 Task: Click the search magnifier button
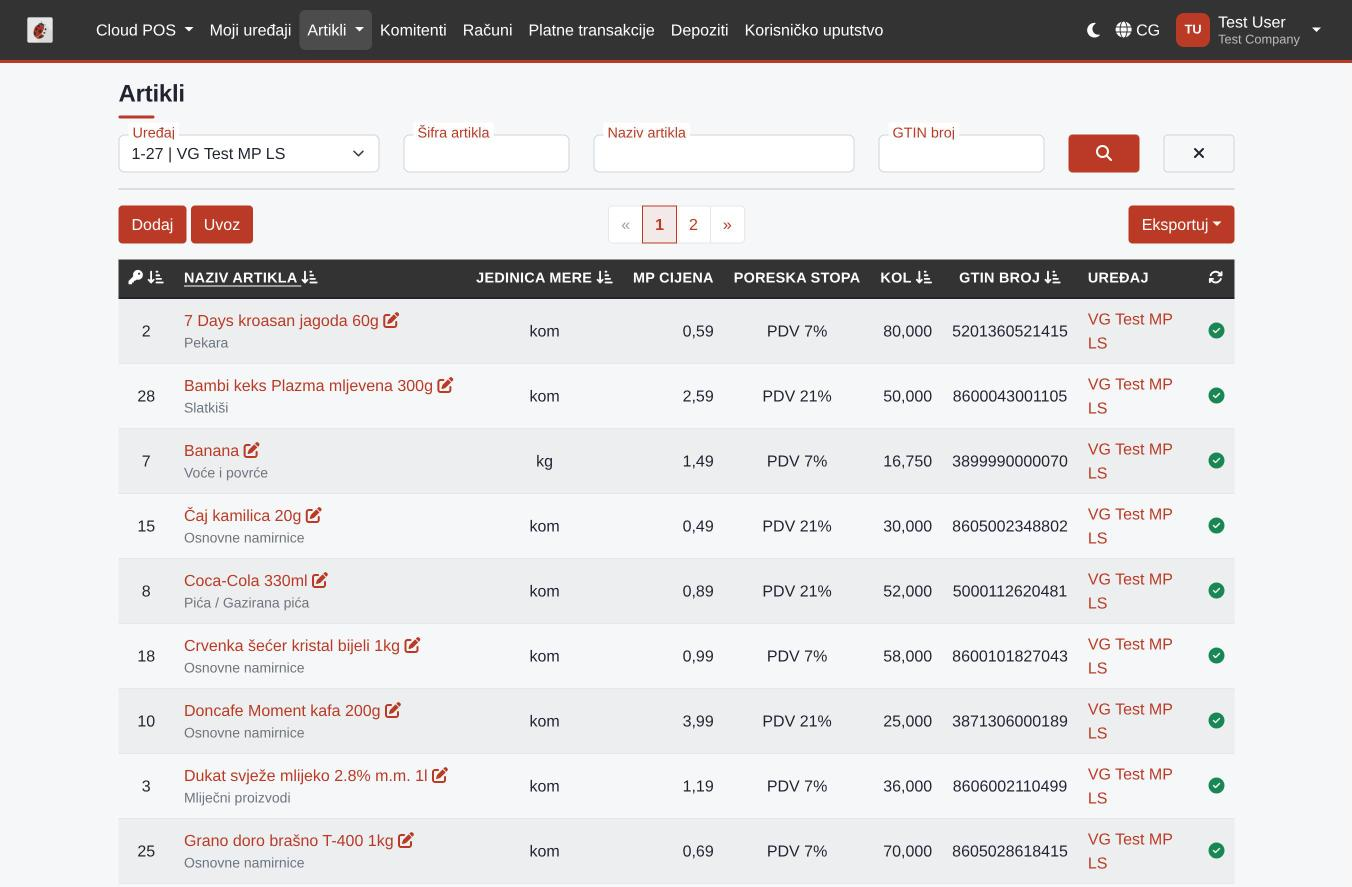(1103, 154)
